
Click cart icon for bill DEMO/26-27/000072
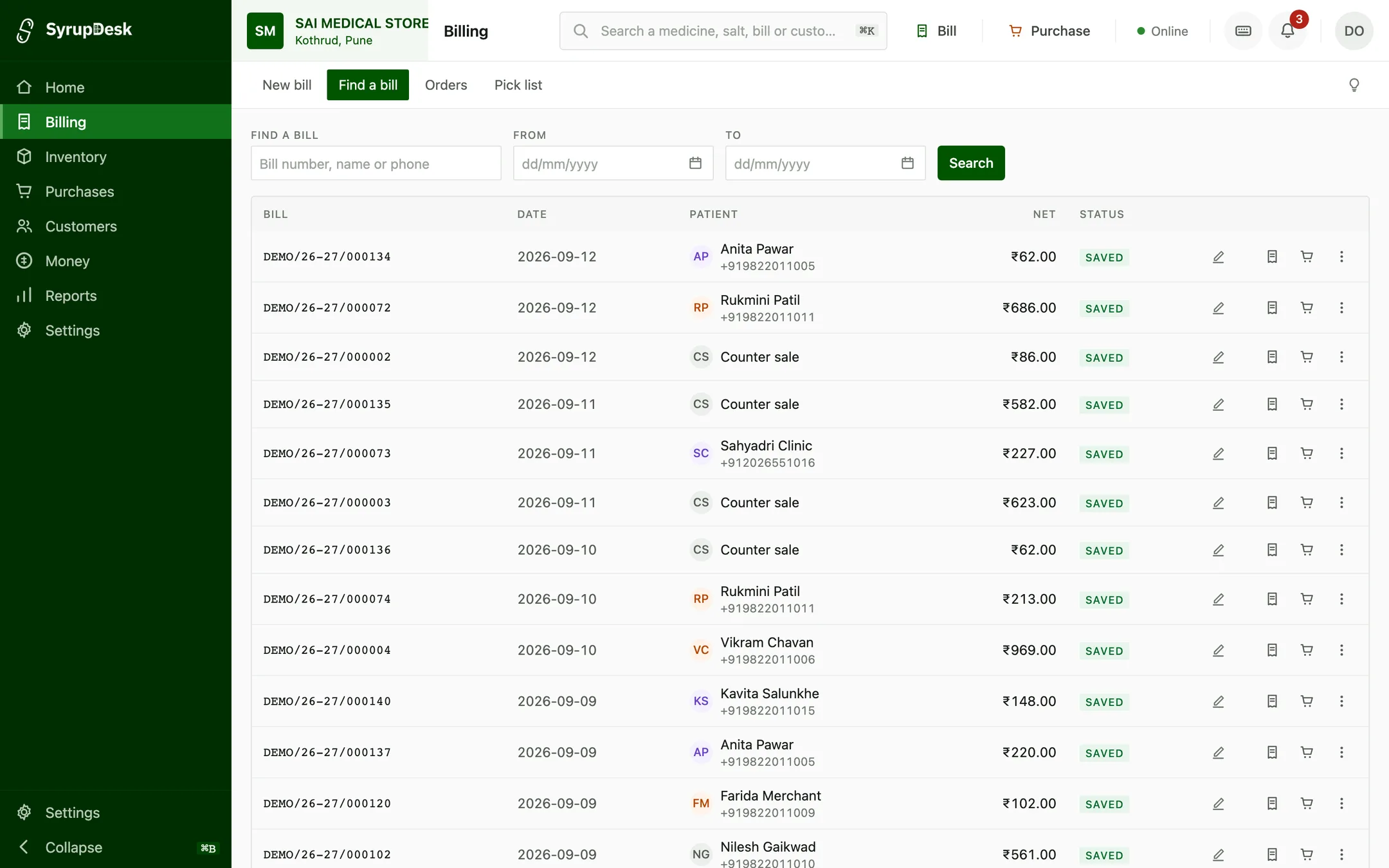pos(1307,308)
